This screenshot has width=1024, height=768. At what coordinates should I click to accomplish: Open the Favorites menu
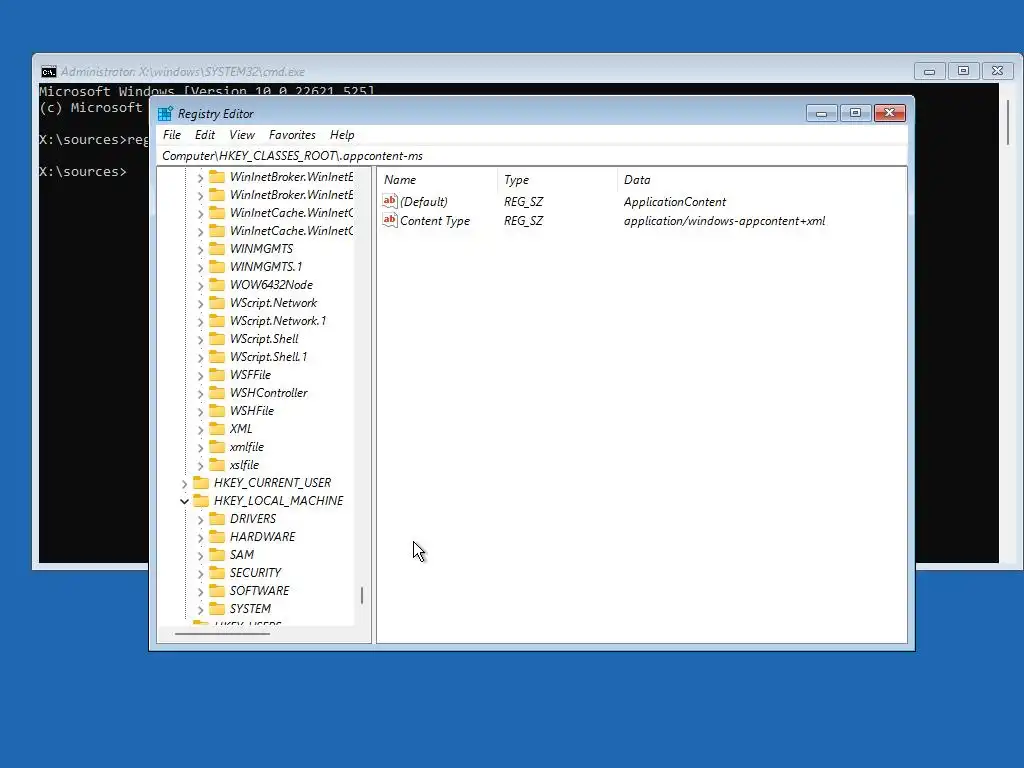coord(292,135)
